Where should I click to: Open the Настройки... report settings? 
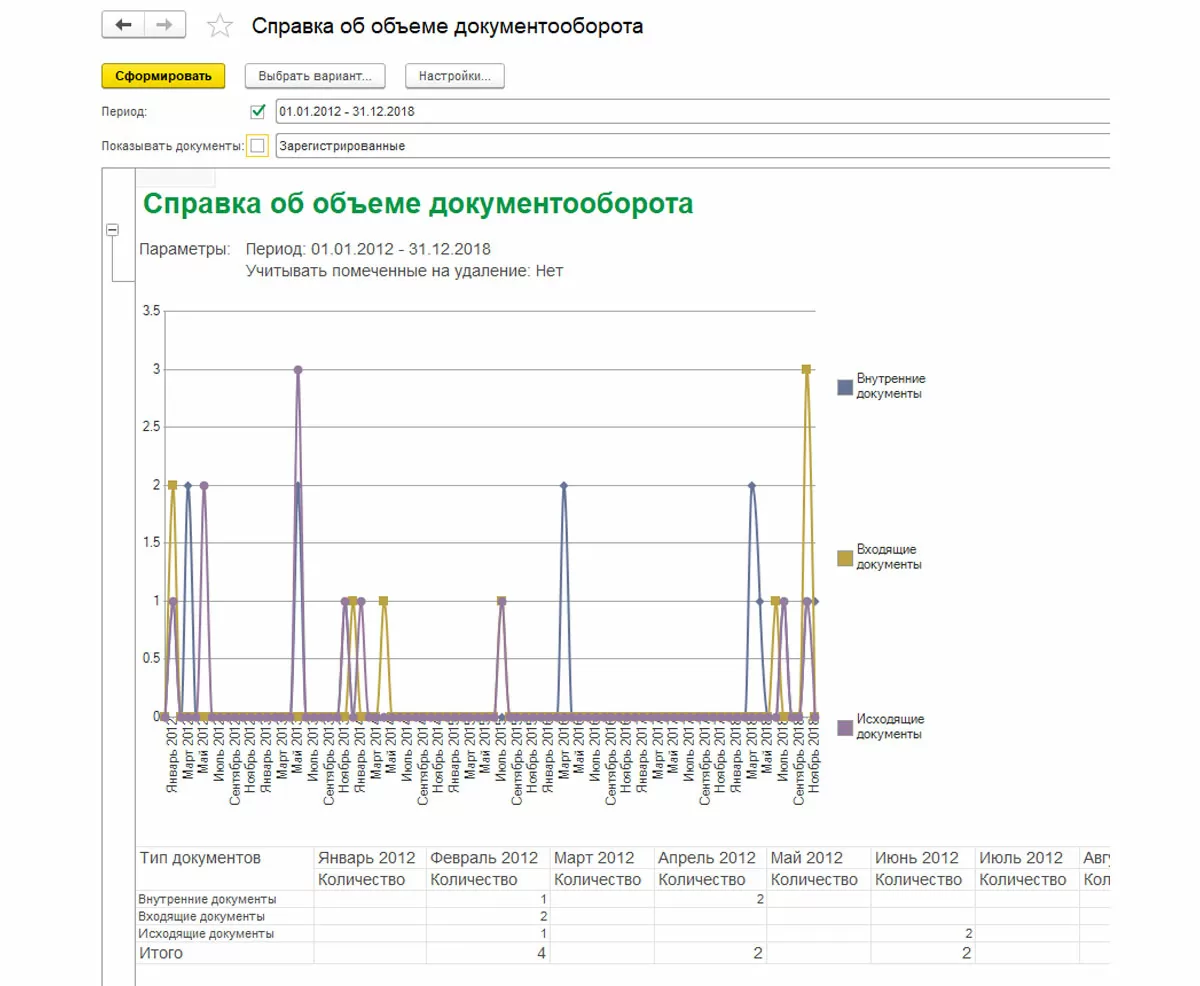[x=454, y=76]
